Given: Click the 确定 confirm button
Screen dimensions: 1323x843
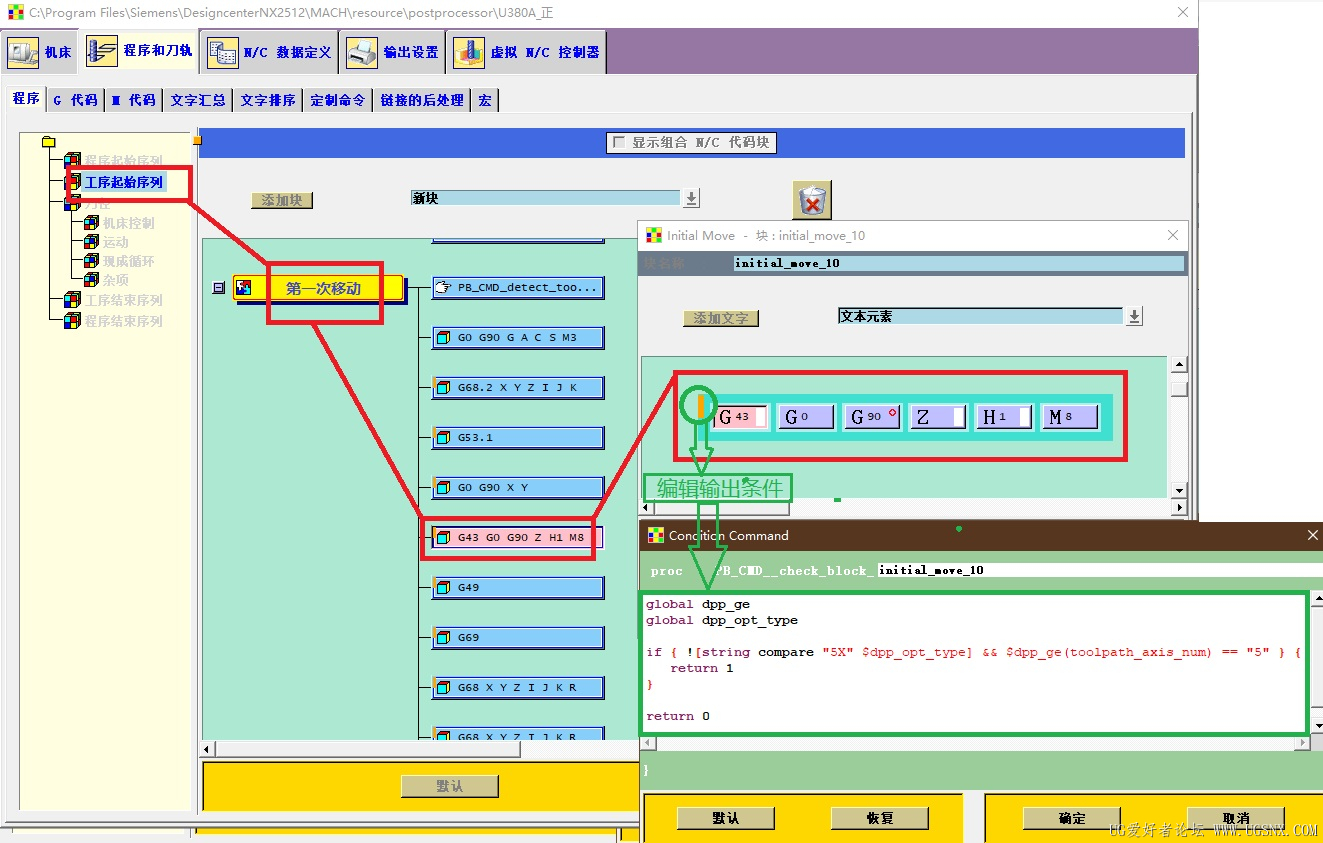Looking at the screenshot, I should point(1072,818).
